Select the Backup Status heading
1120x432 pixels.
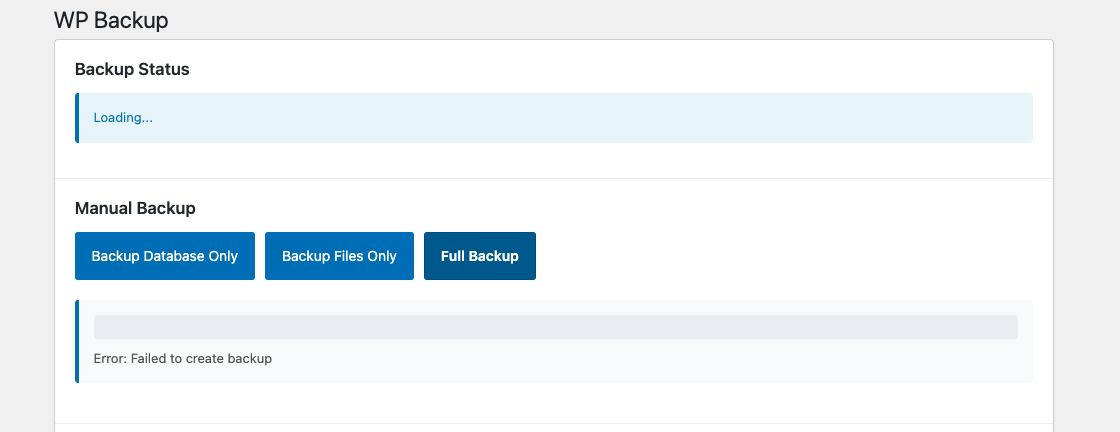[132, 70]
